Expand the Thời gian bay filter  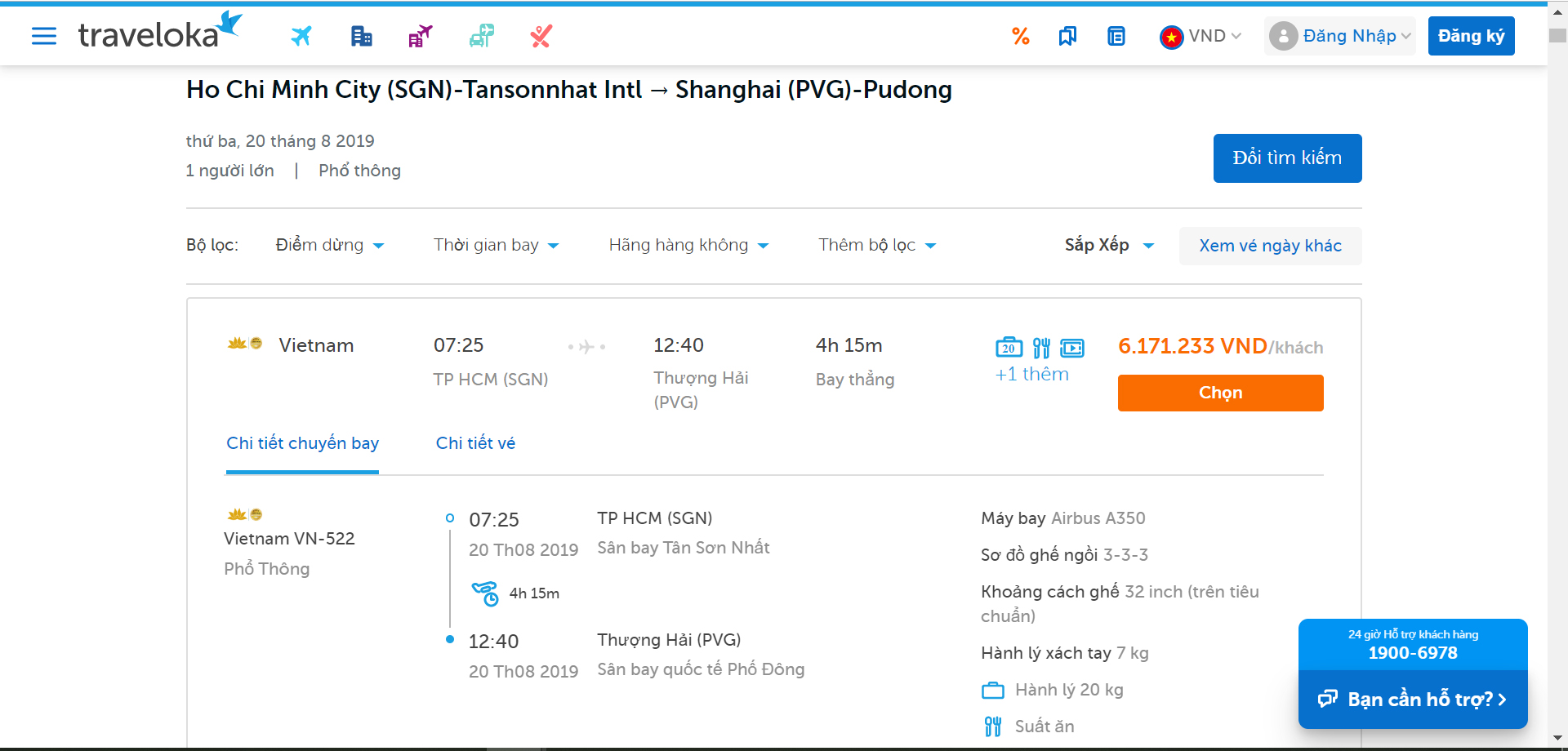[496, 245]
